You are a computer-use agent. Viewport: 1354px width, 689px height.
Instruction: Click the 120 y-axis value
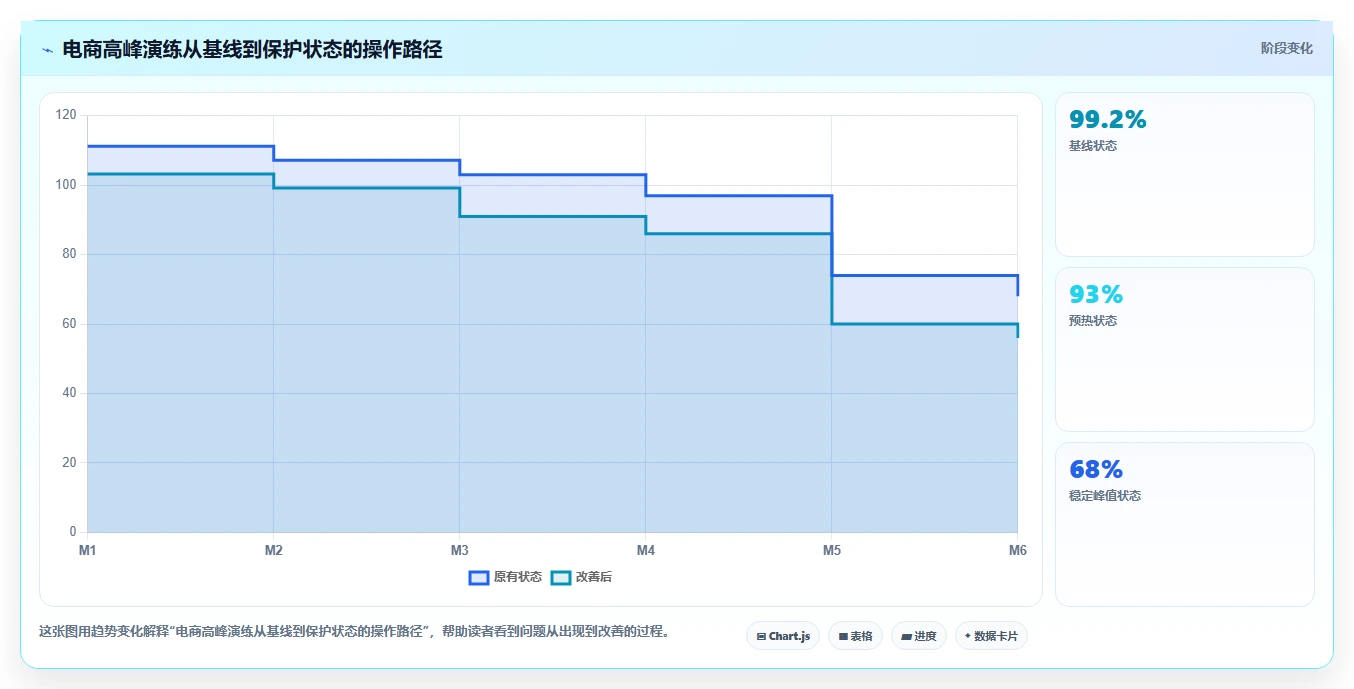click(x=67, y=115)
